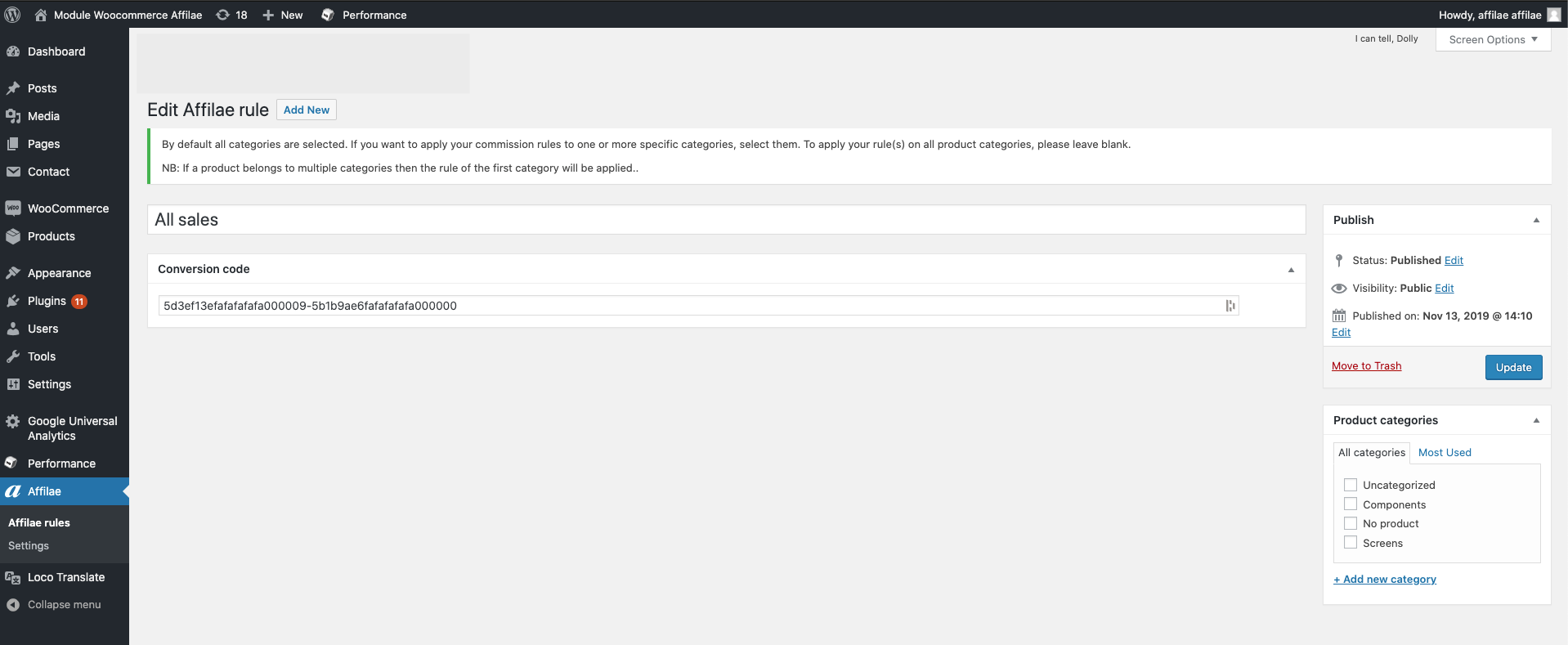
Task: Collapse the Publish panel
Action: click(1536, 220)
